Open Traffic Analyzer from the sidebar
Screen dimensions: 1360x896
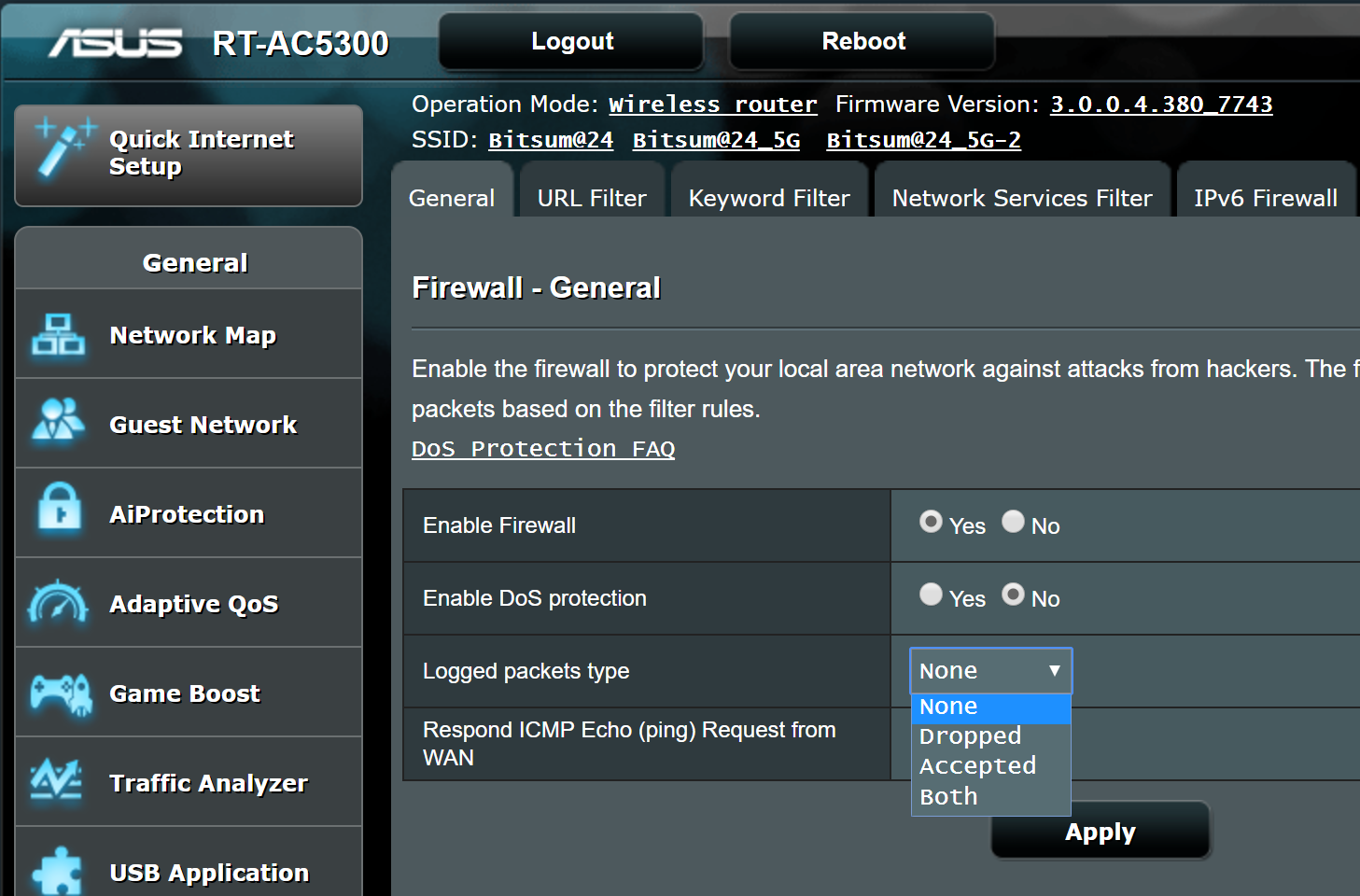[189, 782]
